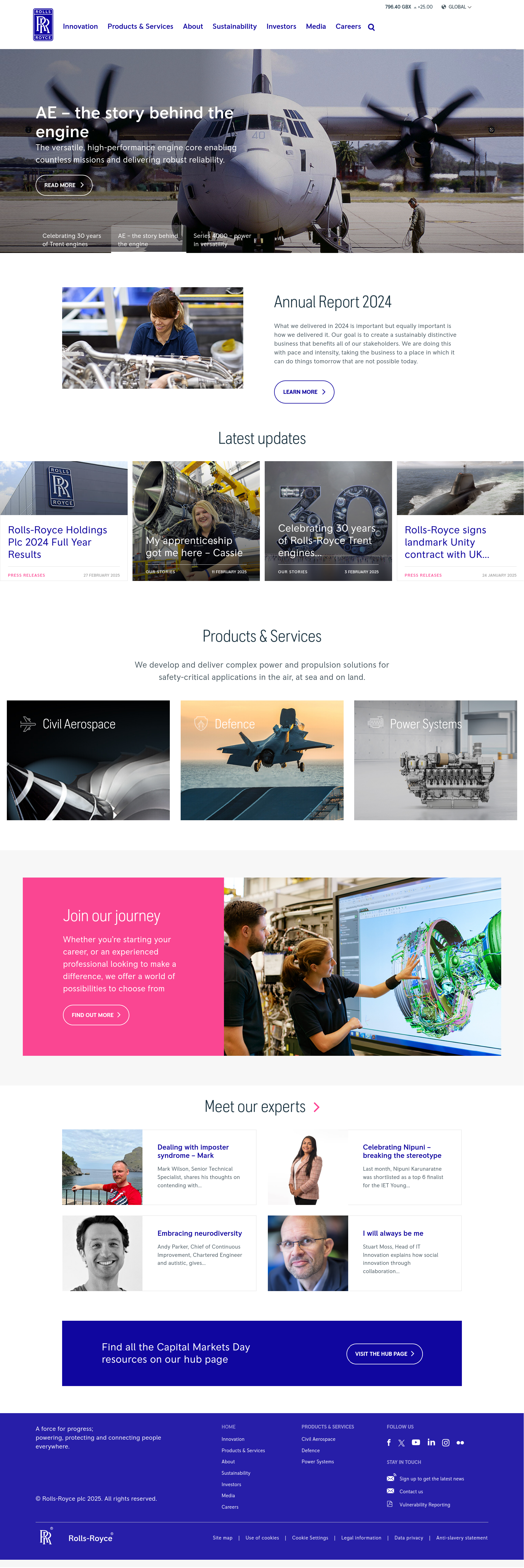Open the Instagram icon in footer
This screenshot has width=524, height=1568.
tap(446, 1443)
